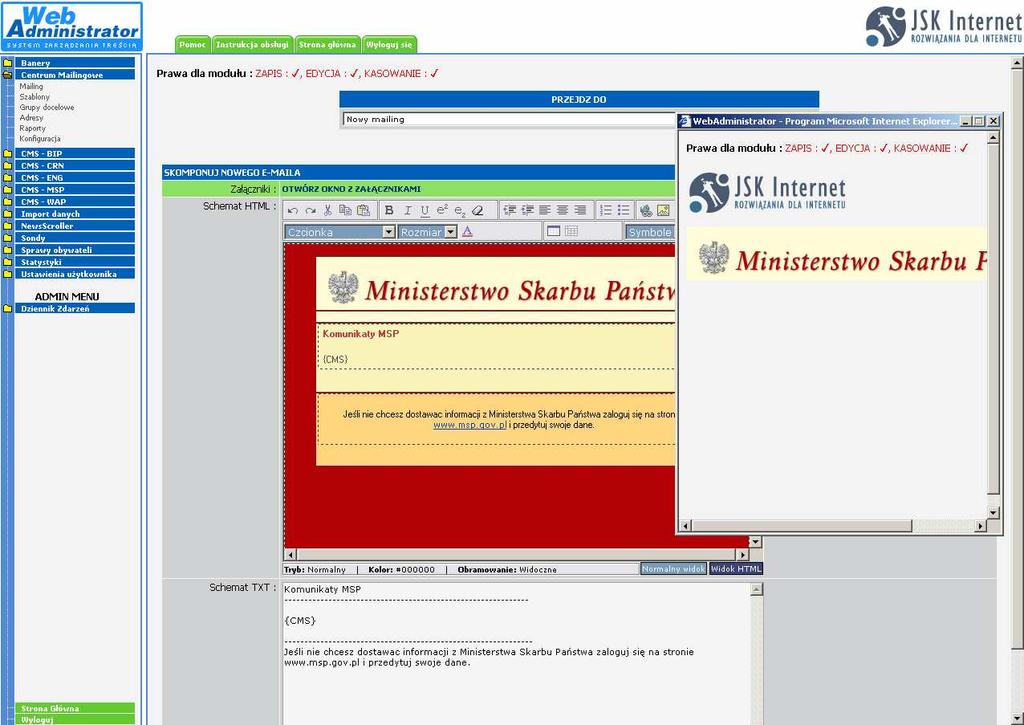The width and height of the screenshot is (1024, 725).
Task: Open the Pomoc tab
Action: tap(193, 44)
